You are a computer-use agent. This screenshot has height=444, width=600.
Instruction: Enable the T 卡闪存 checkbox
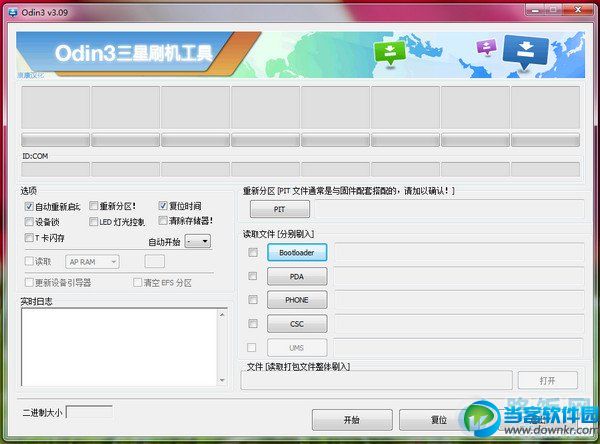tap(29, 238)
